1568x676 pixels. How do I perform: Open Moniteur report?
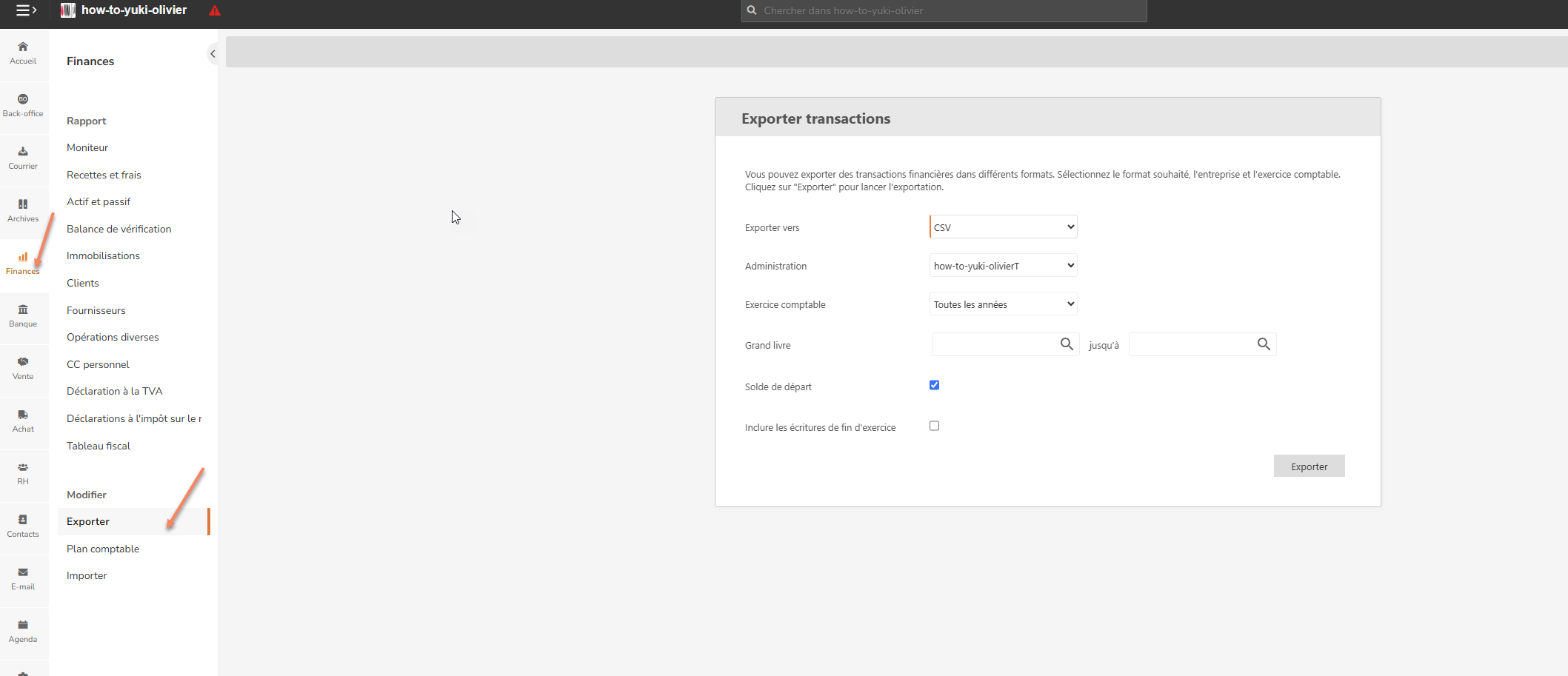point(87,147)
